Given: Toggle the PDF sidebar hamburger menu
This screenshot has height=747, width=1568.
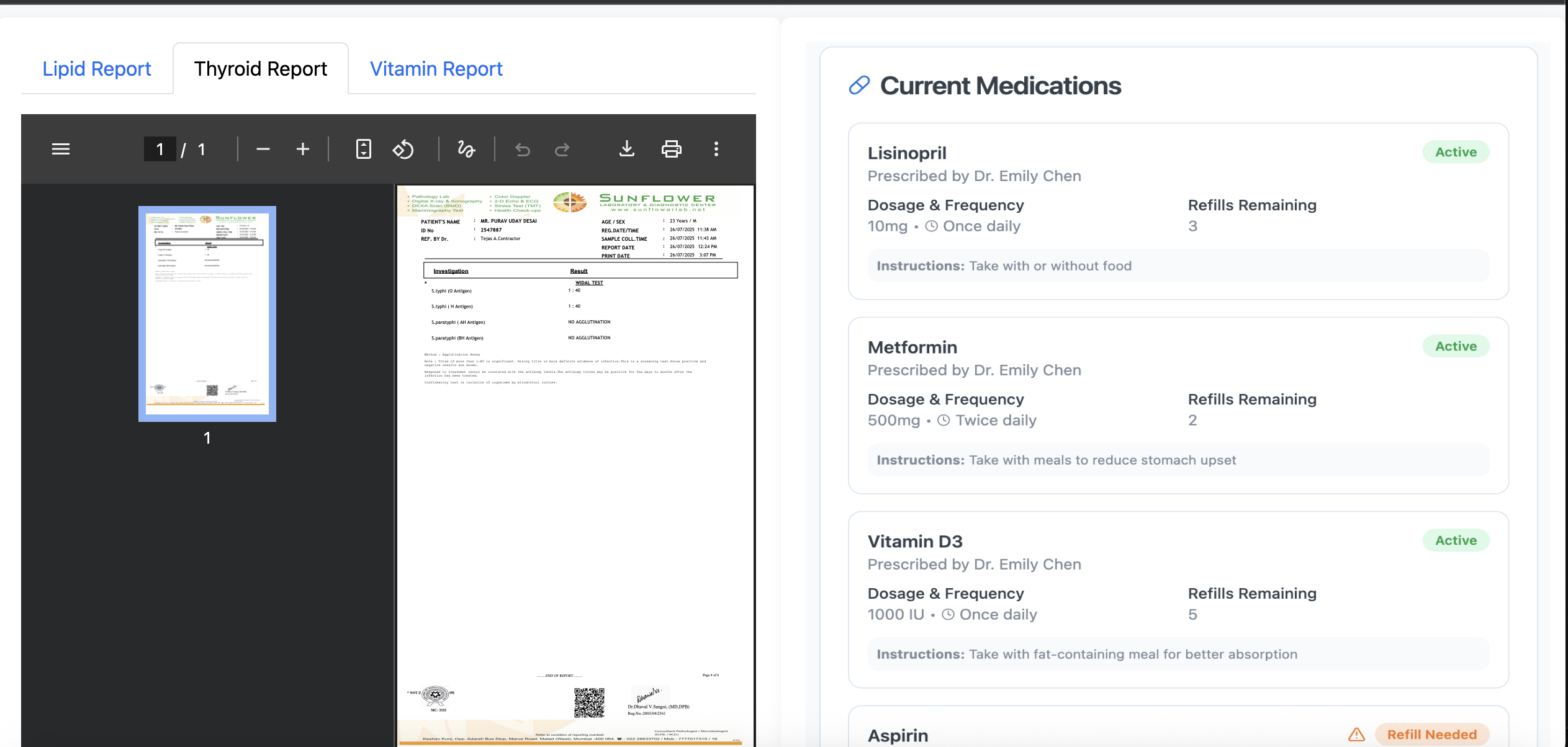Looking at the screenshot, I should coord(60,149).
